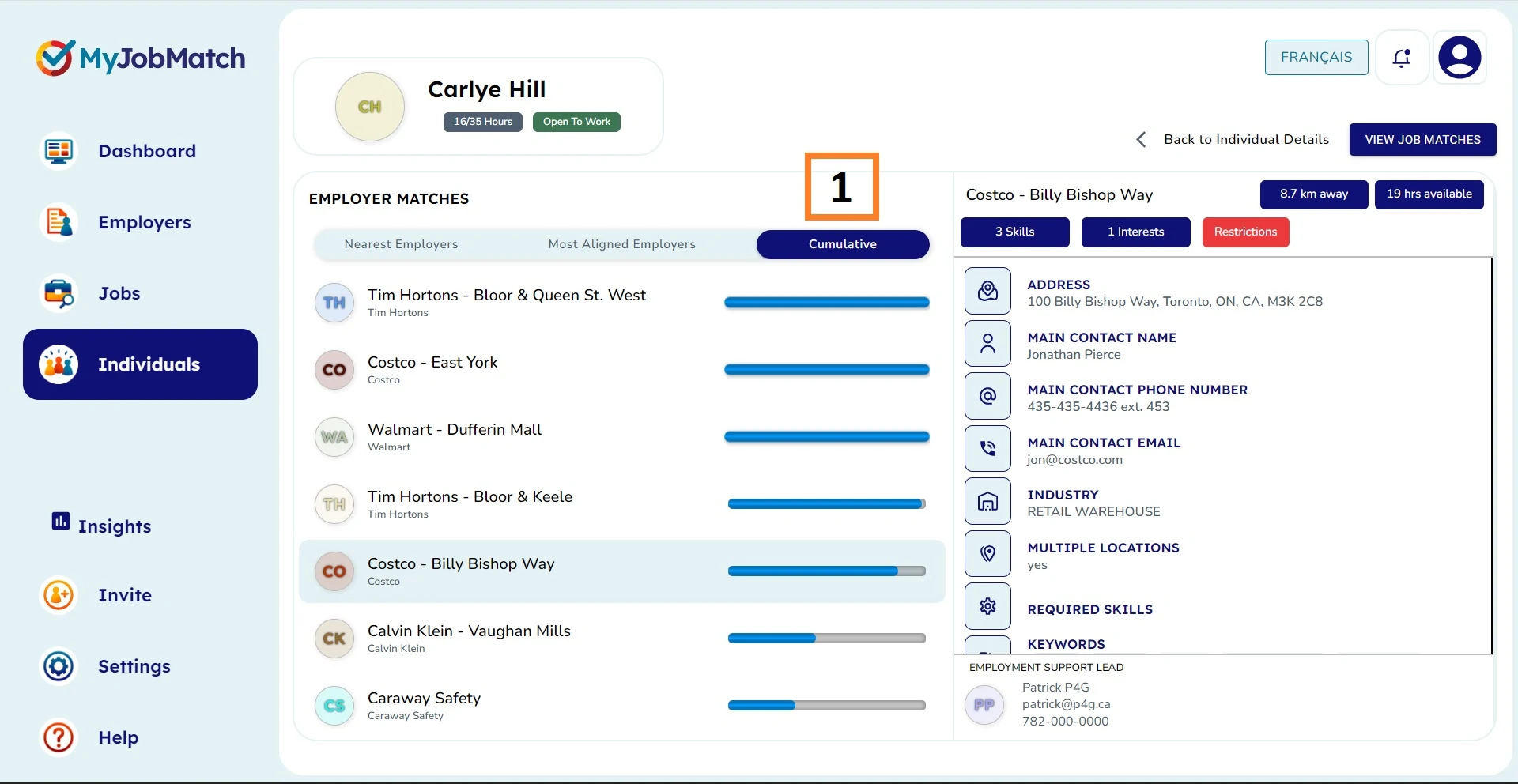Click the CH avatar of Carlye Hill
Screen dimensions: 1518x784
[370, 107]
